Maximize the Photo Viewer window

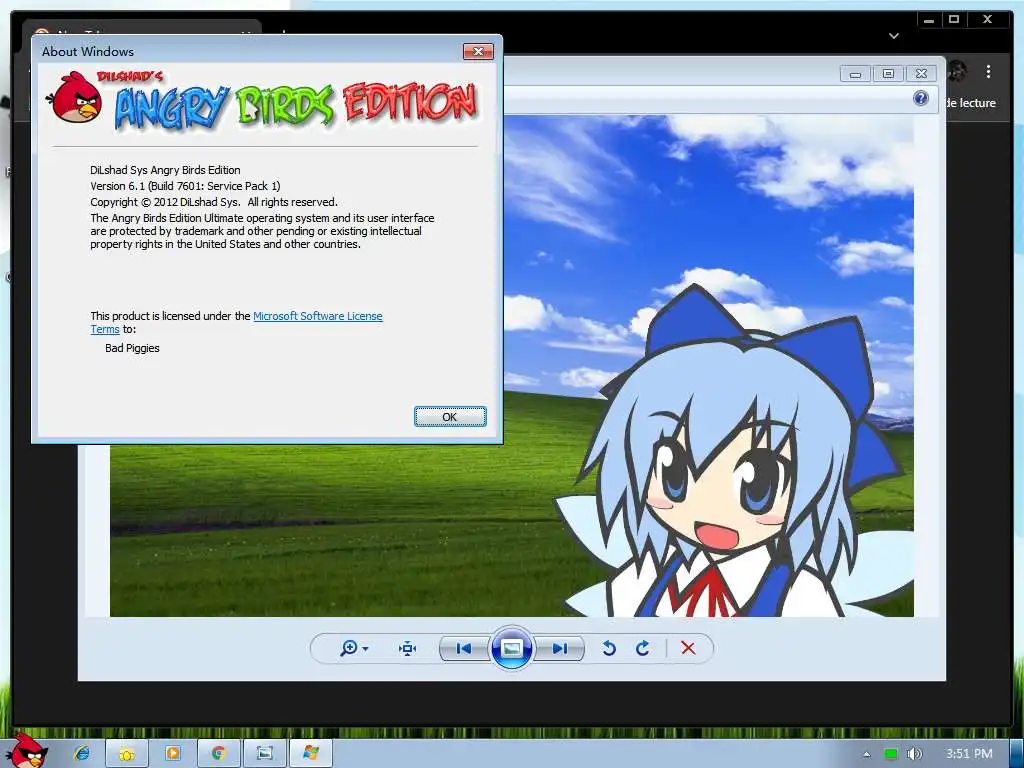point(888,74)
